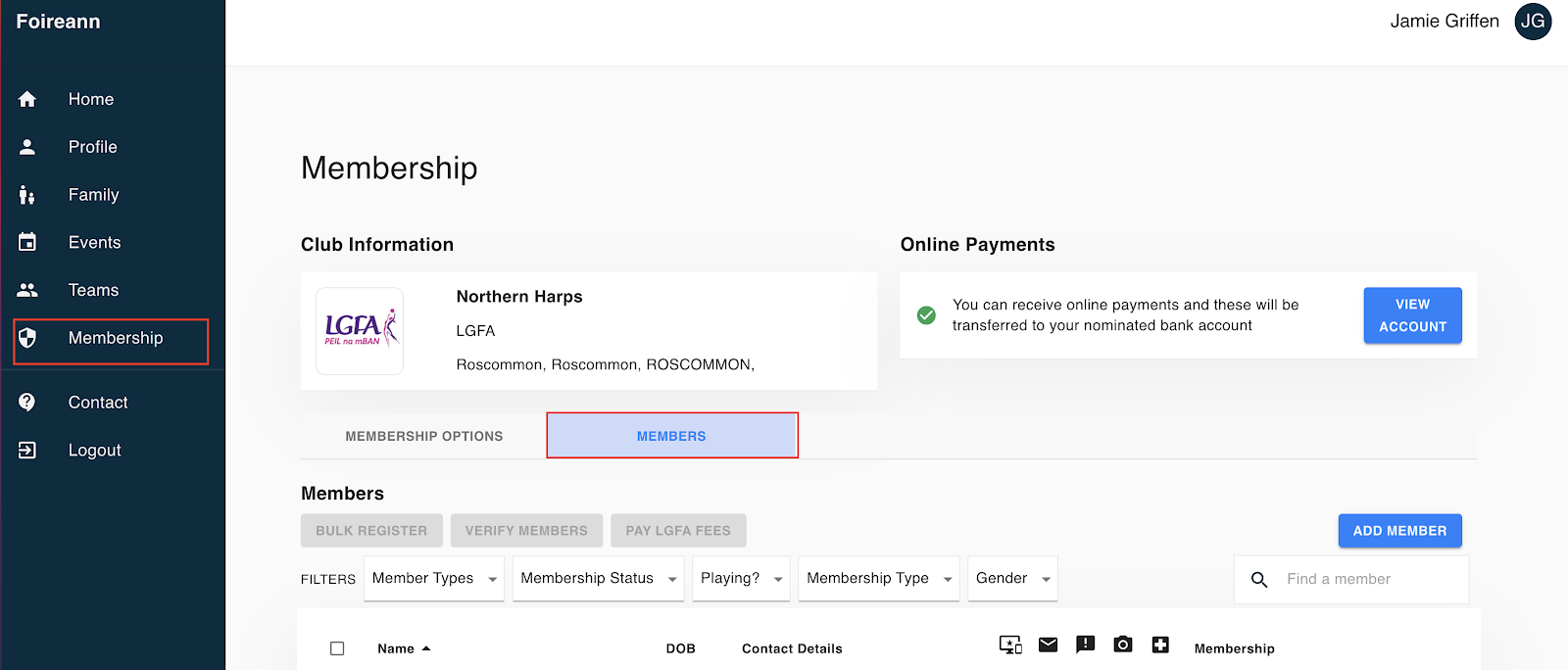Click the camera photo column icon
This screenshot has width=1568, height=670.
(1123, 645)
